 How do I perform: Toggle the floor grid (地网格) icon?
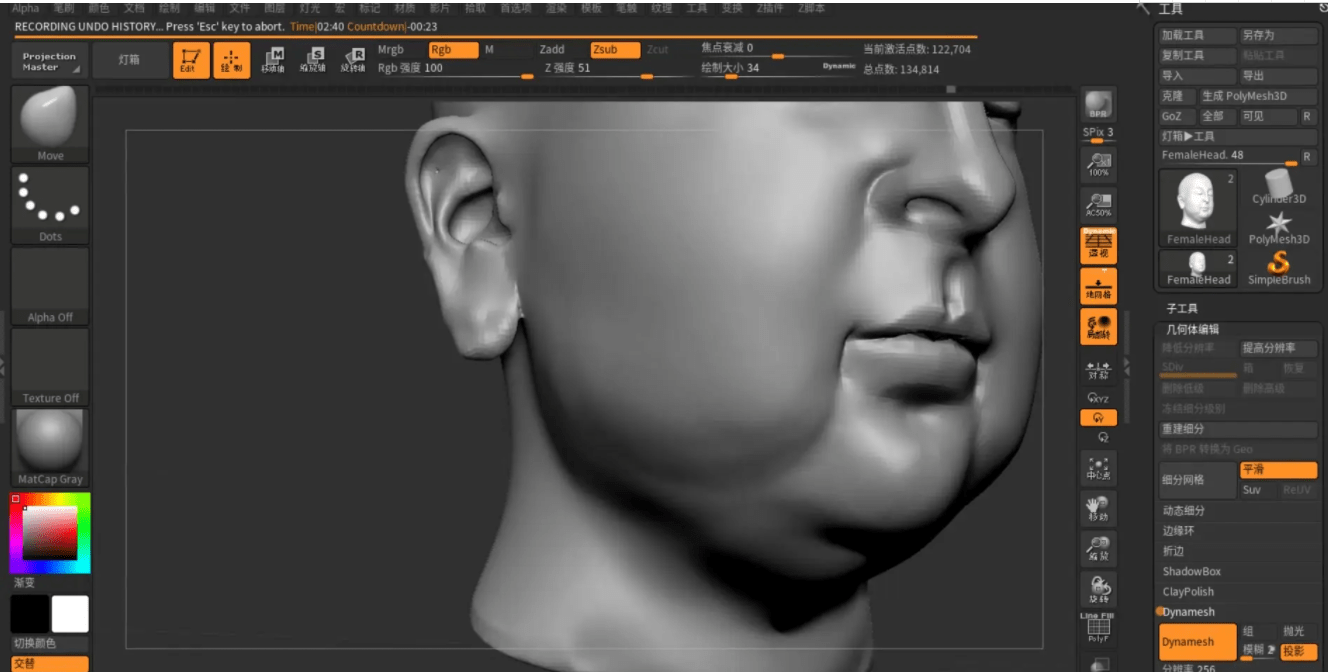click(1097, 288)
